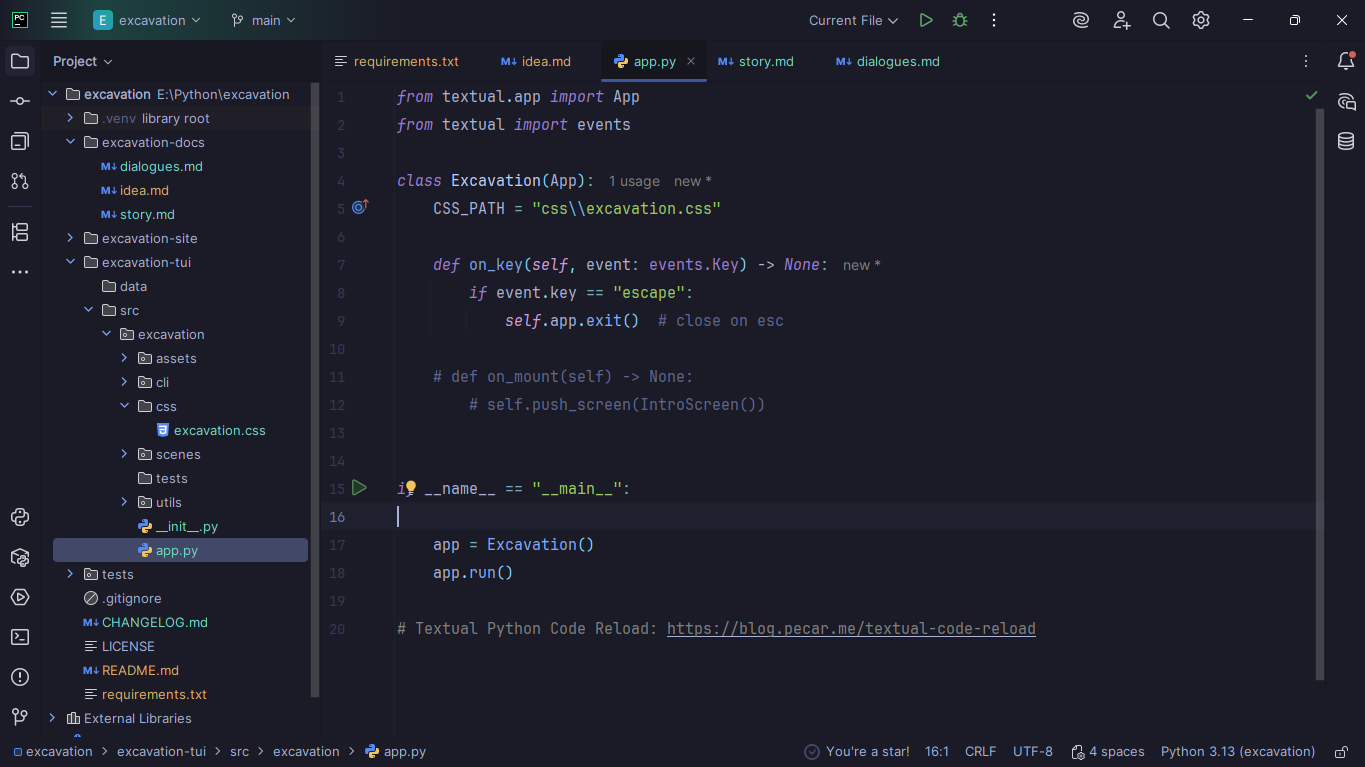Click Python 3.13 interpreter in status bar

tap(1237, 752)
